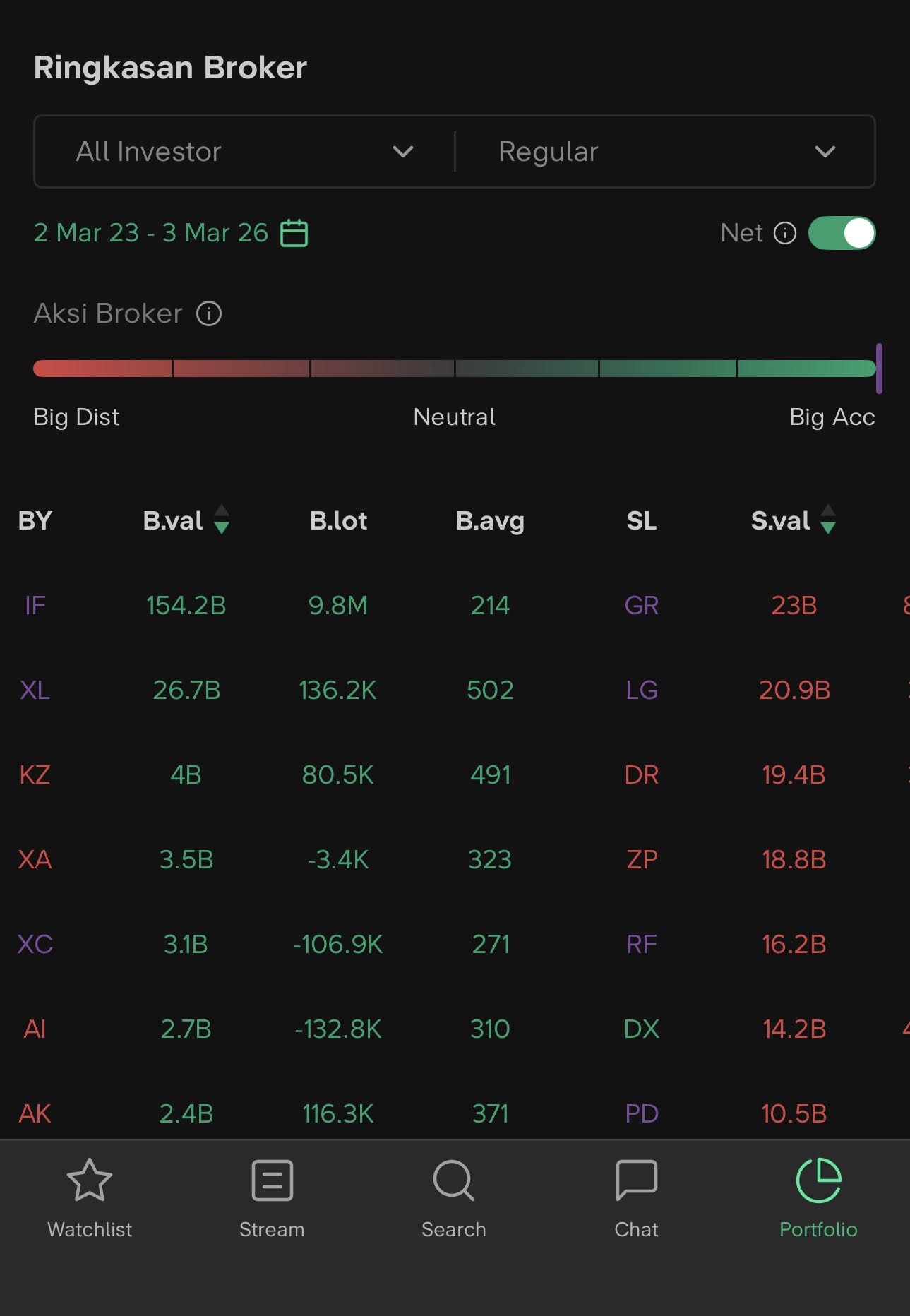
Task: Select the IF buyer broker code
Action: pos(35,606)
